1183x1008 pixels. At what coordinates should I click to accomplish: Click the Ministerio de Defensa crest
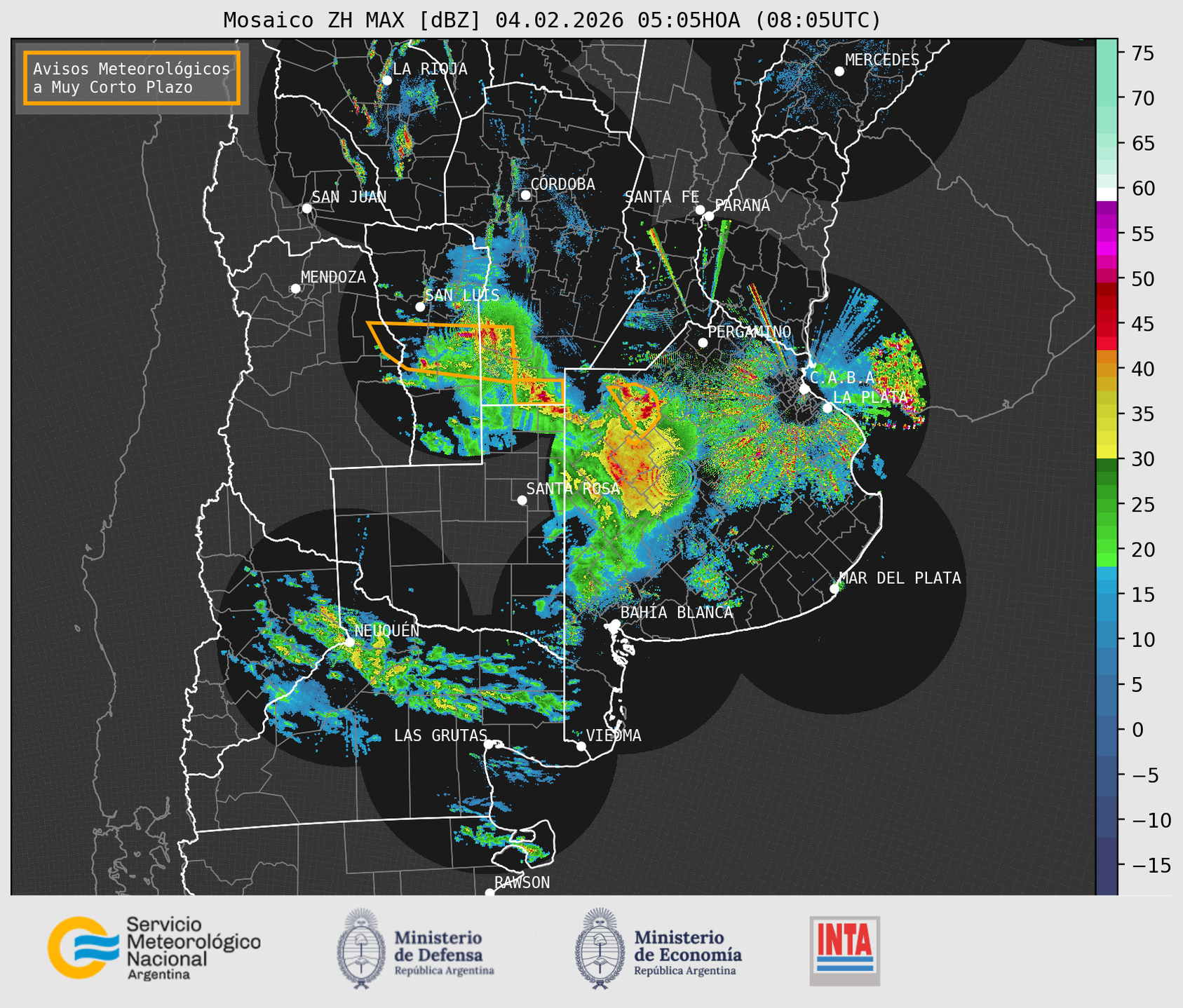coord(361,948)
